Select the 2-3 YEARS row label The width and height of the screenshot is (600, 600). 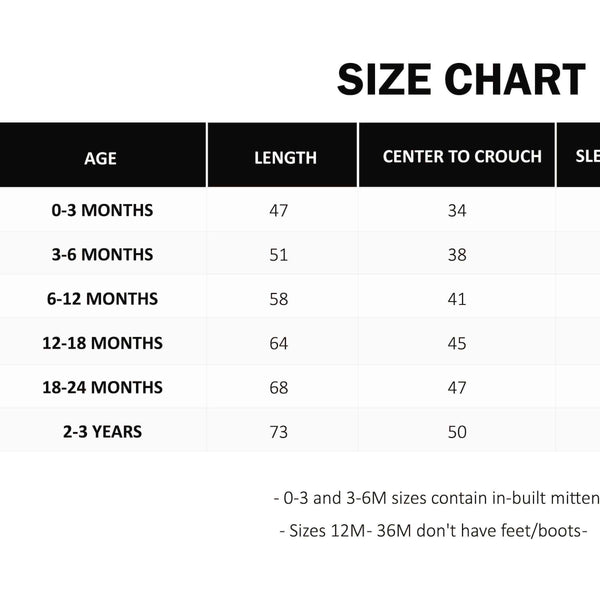coord(102,432)
